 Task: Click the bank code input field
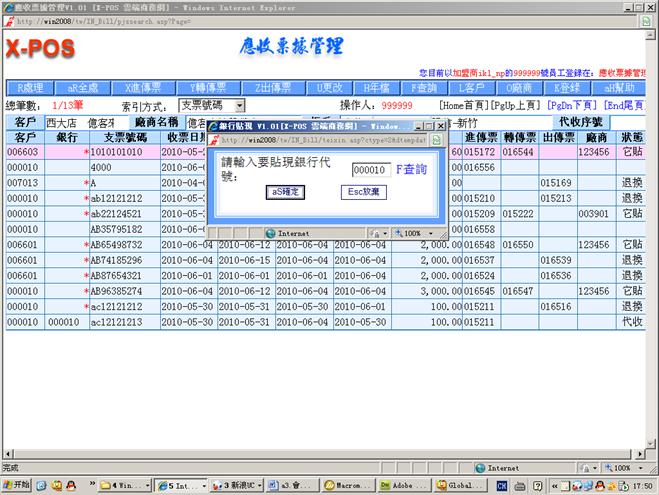(x=370, y=170)
